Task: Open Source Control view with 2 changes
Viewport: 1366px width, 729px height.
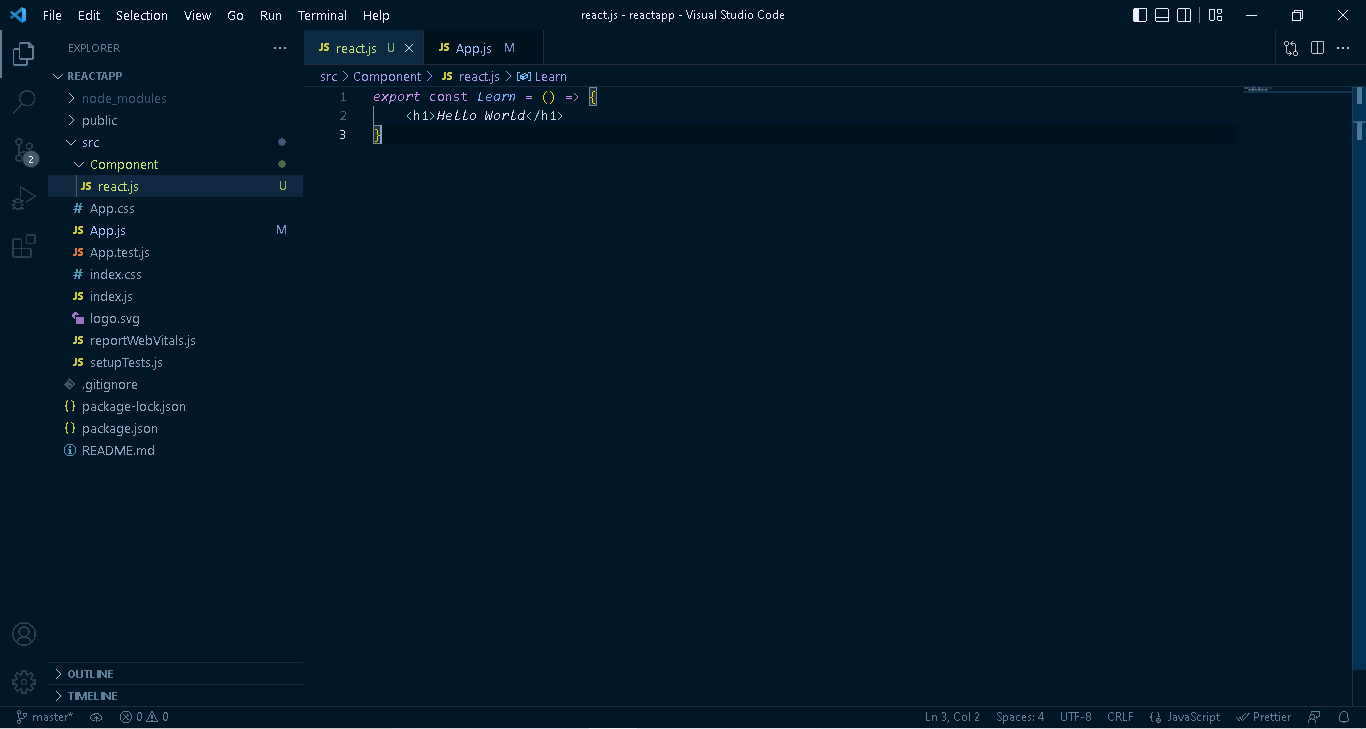Action: pyautogui.click(x=24, y=151)
